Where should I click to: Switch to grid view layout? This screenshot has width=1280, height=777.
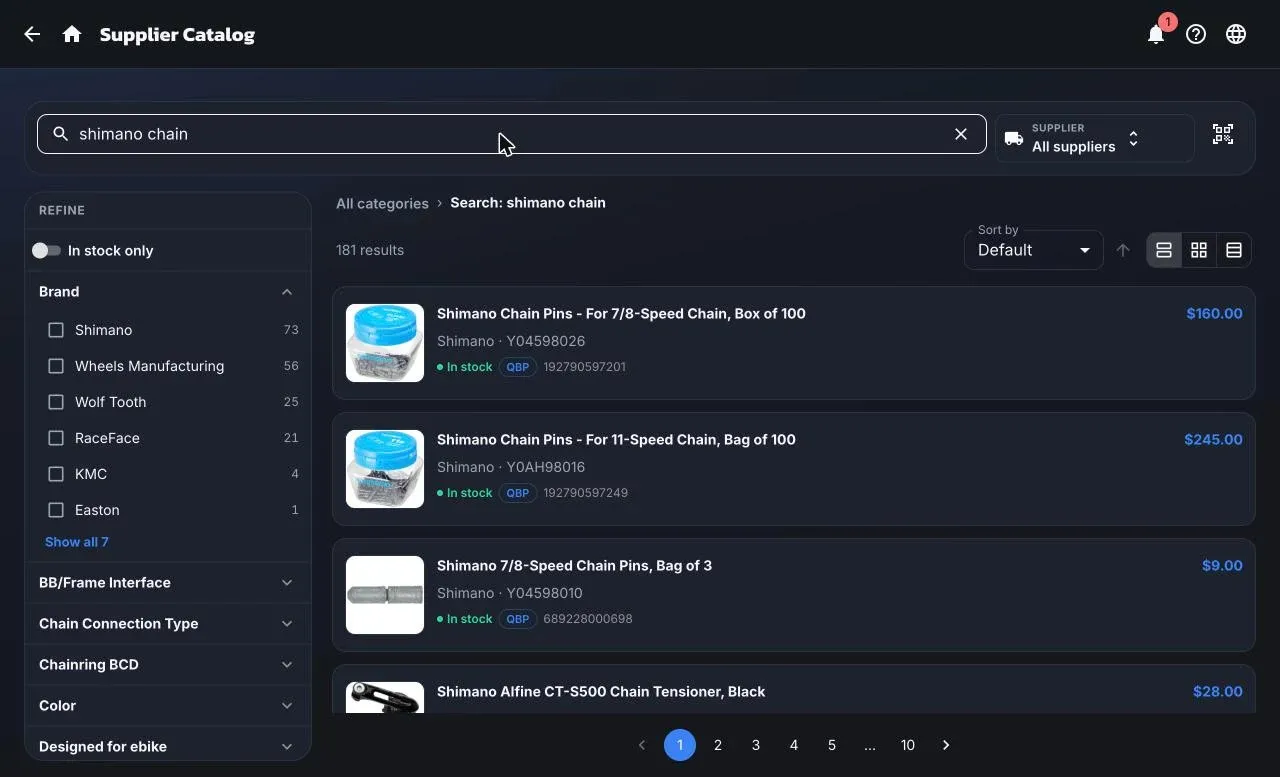(1199, 250)
